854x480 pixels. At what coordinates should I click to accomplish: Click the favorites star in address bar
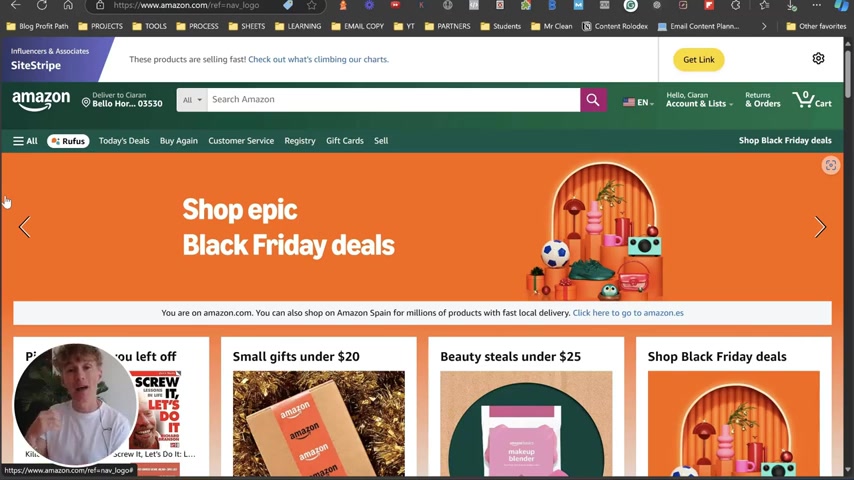coord(312,5)
